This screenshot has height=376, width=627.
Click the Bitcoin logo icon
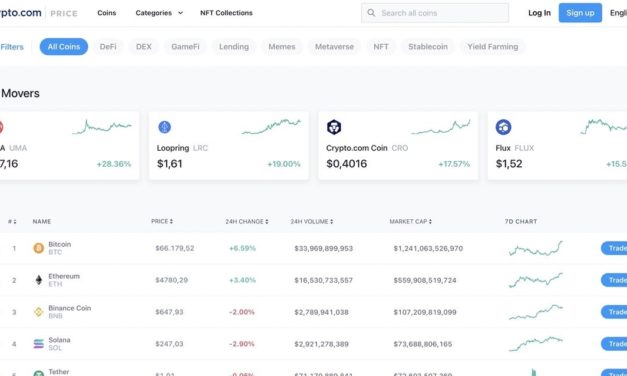click(38, 248)
